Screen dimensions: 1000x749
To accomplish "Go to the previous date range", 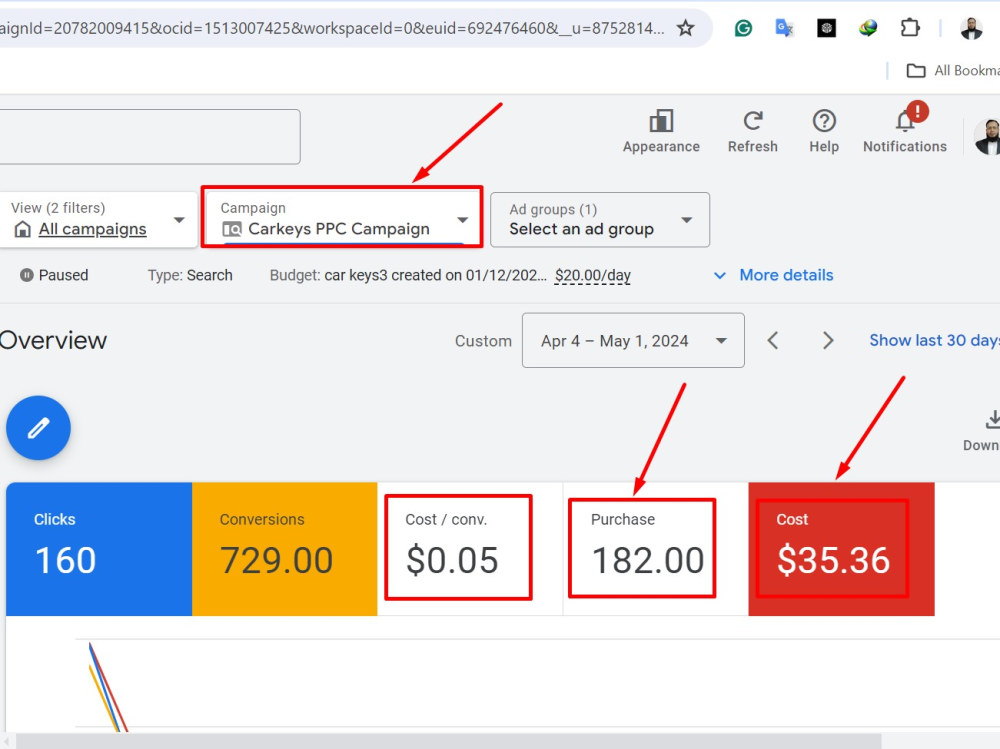I will click(x=773, y=340).
